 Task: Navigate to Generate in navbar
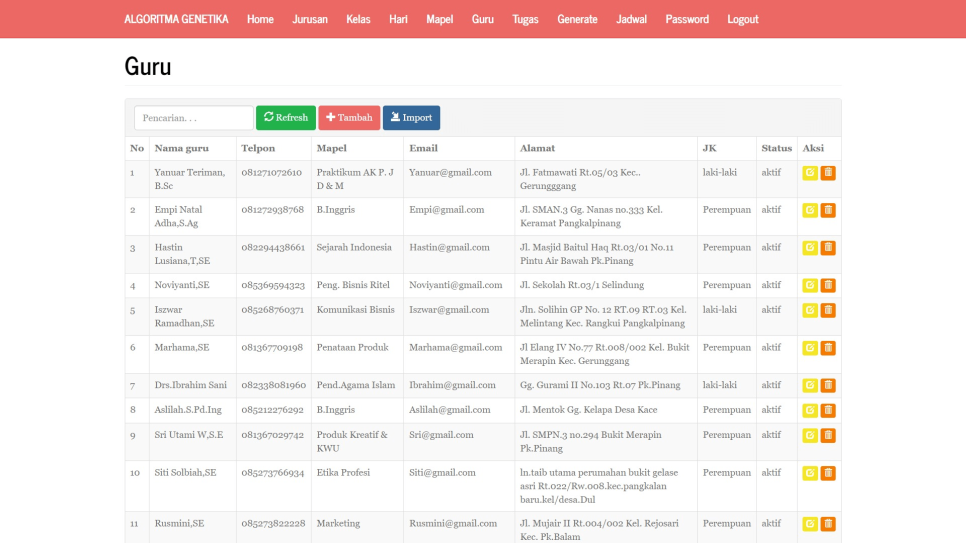577,19
